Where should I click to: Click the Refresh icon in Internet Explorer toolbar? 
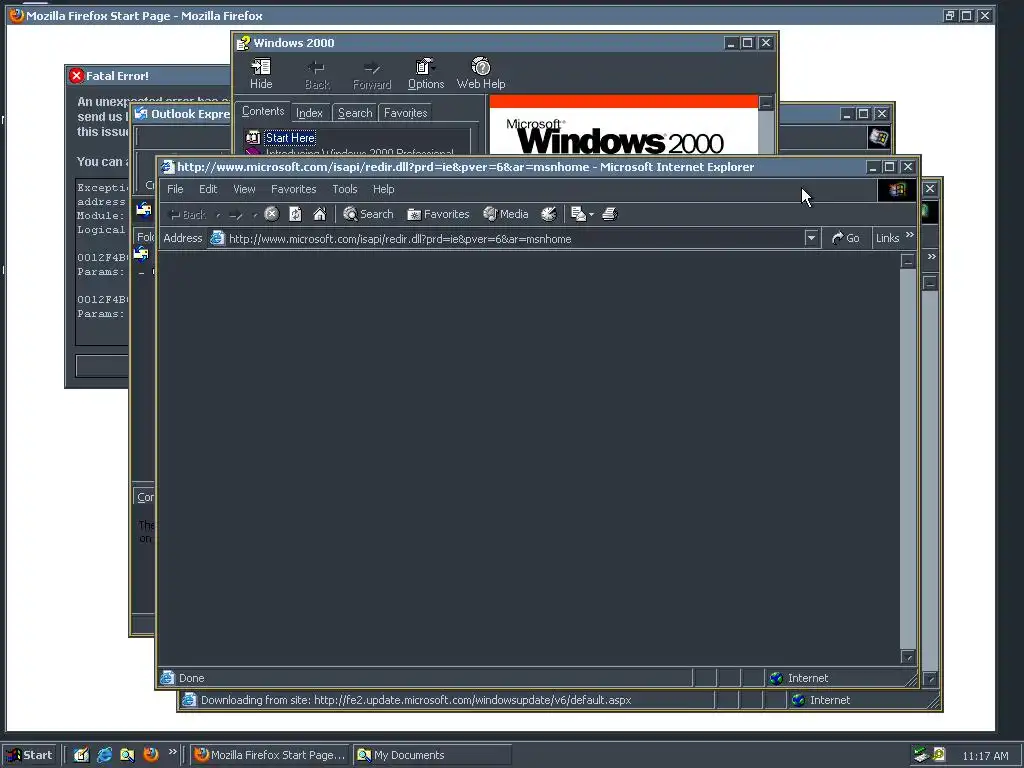(295, 214)
